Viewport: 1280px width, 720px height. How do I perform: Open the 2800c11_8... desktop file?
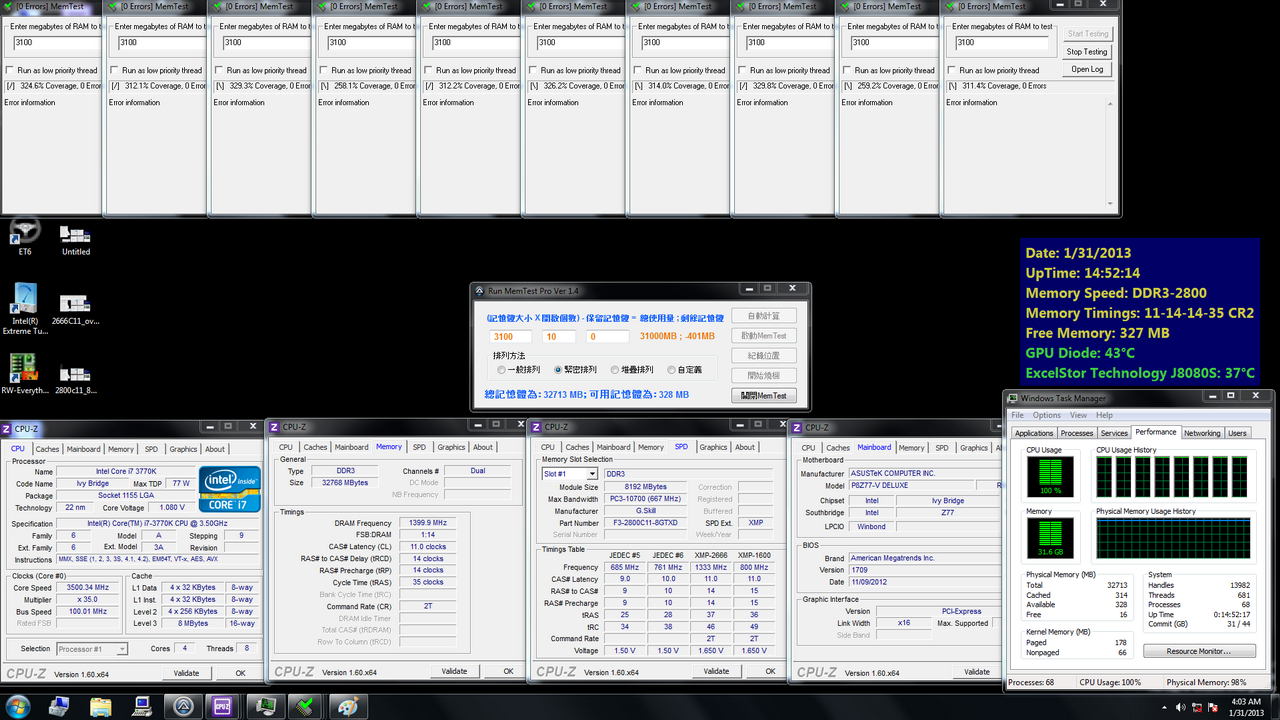76,378
